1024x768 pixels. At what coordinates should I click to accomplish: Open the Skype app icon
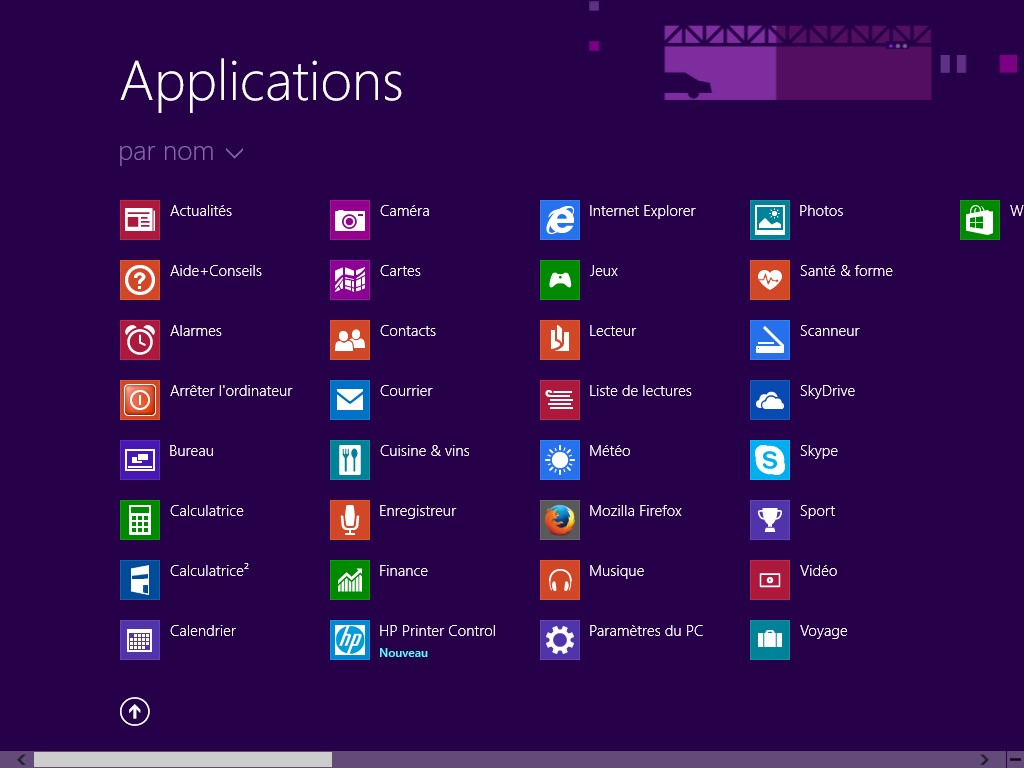click(x=769, y=460)
